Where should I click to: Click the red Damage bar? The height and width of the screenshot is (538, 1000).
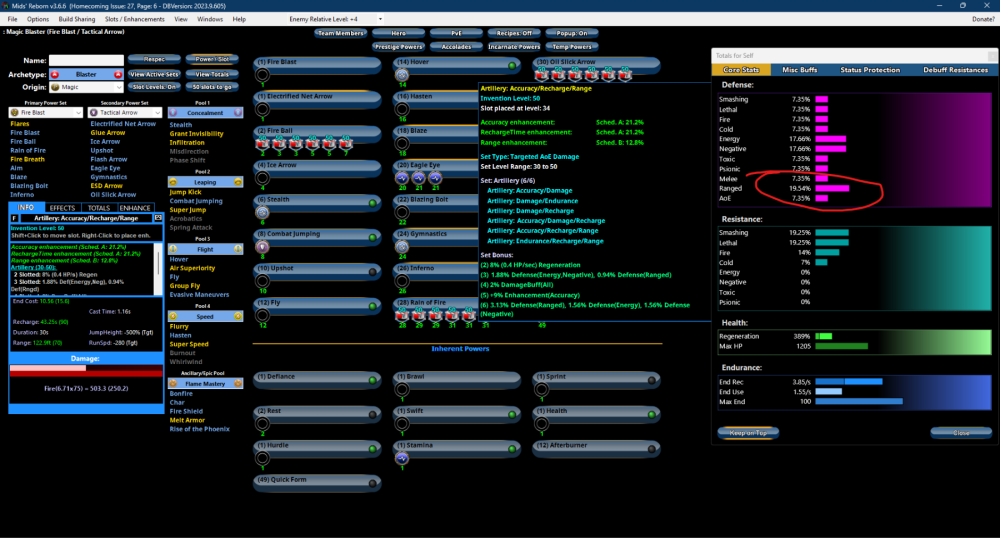pos(85,369)
